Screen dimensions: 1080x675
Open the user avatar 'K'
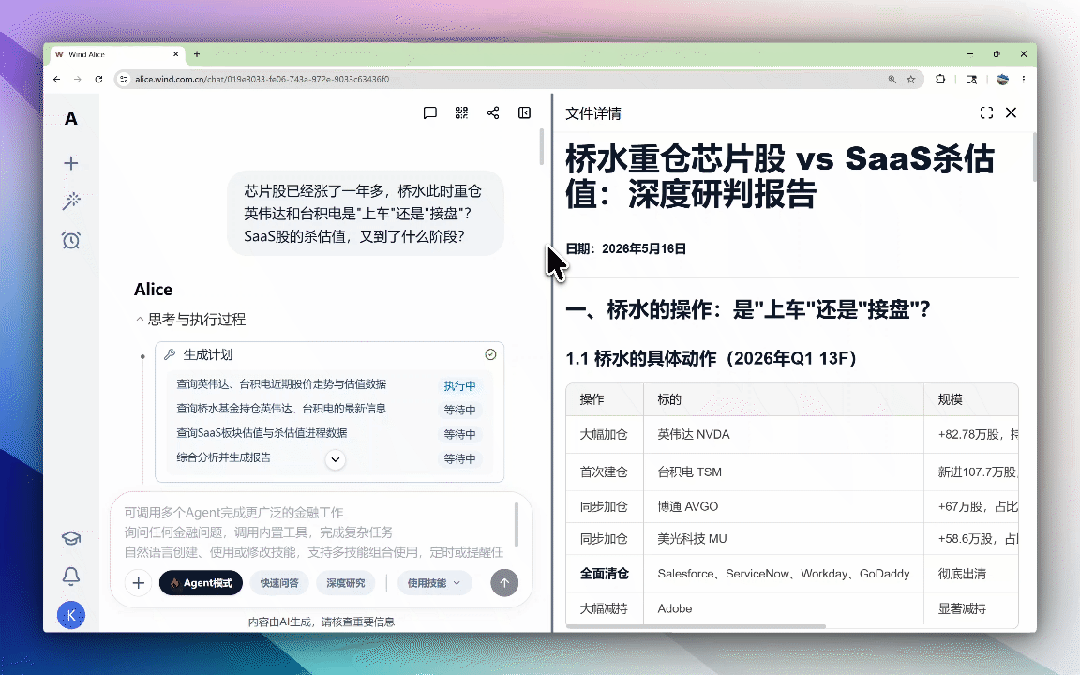click(x=71, y=615)
